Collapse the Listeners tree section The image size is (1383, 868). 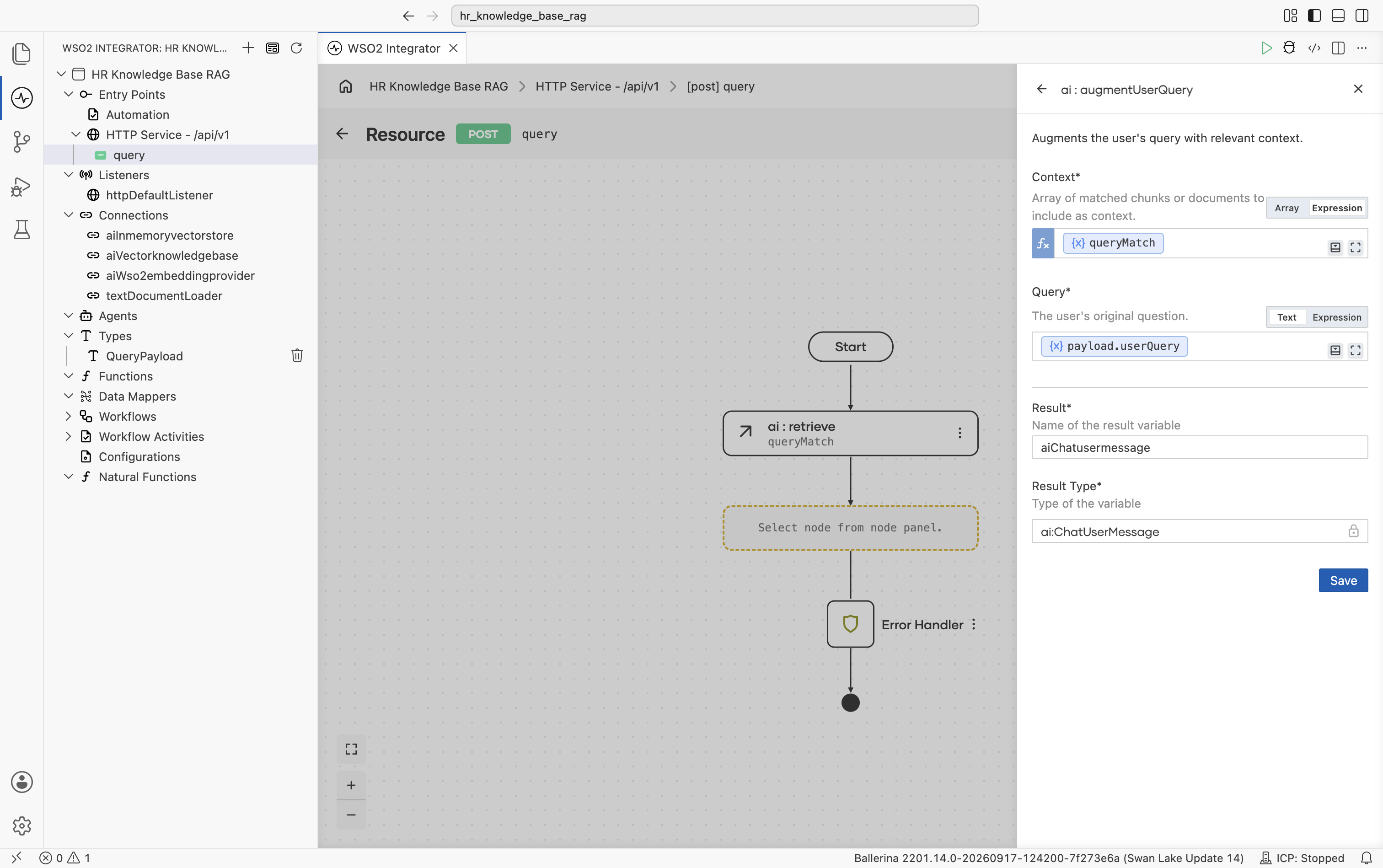point(68,175)
